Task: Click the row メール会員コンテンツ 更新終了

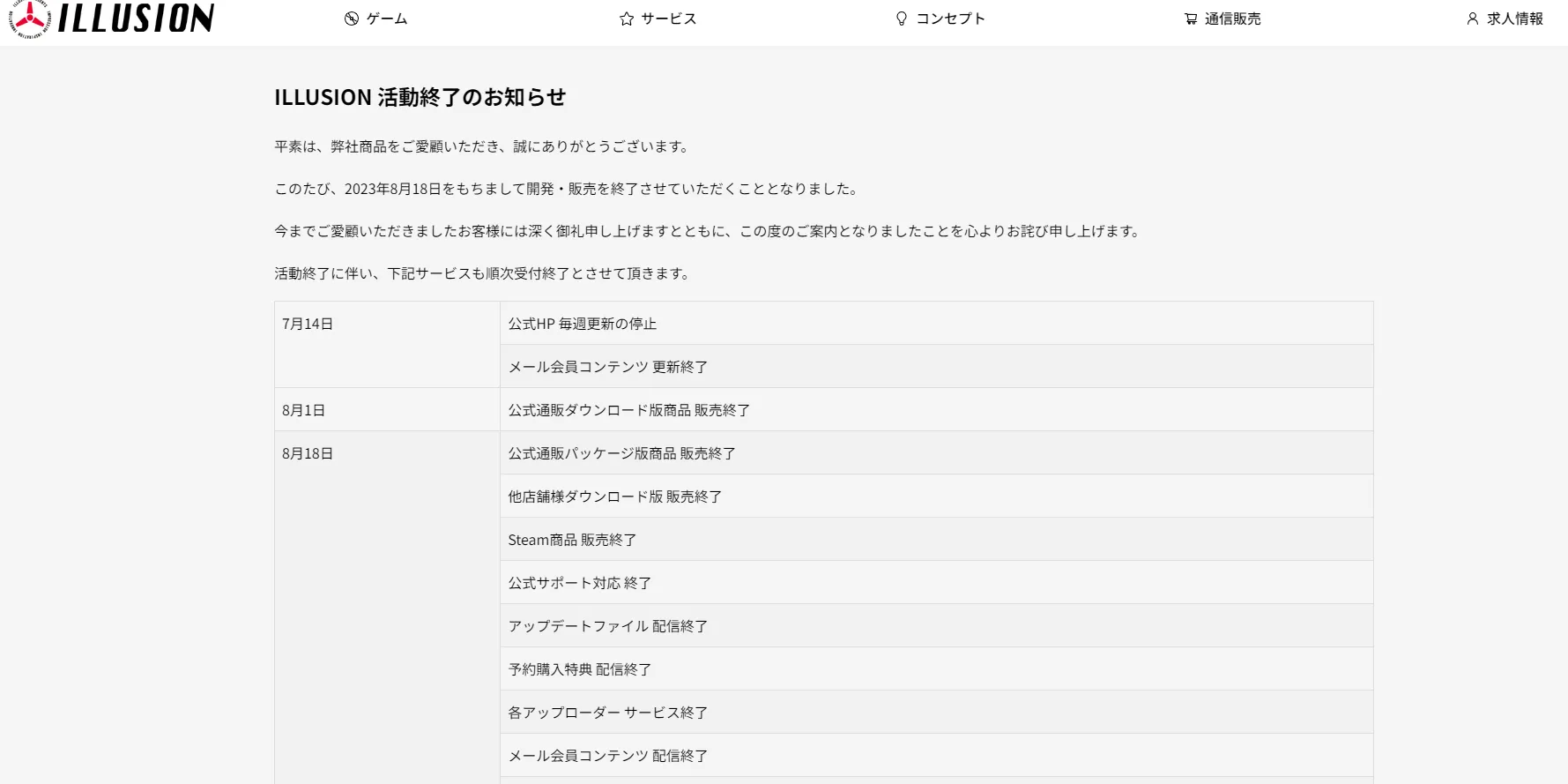Action: coord(937,367)
